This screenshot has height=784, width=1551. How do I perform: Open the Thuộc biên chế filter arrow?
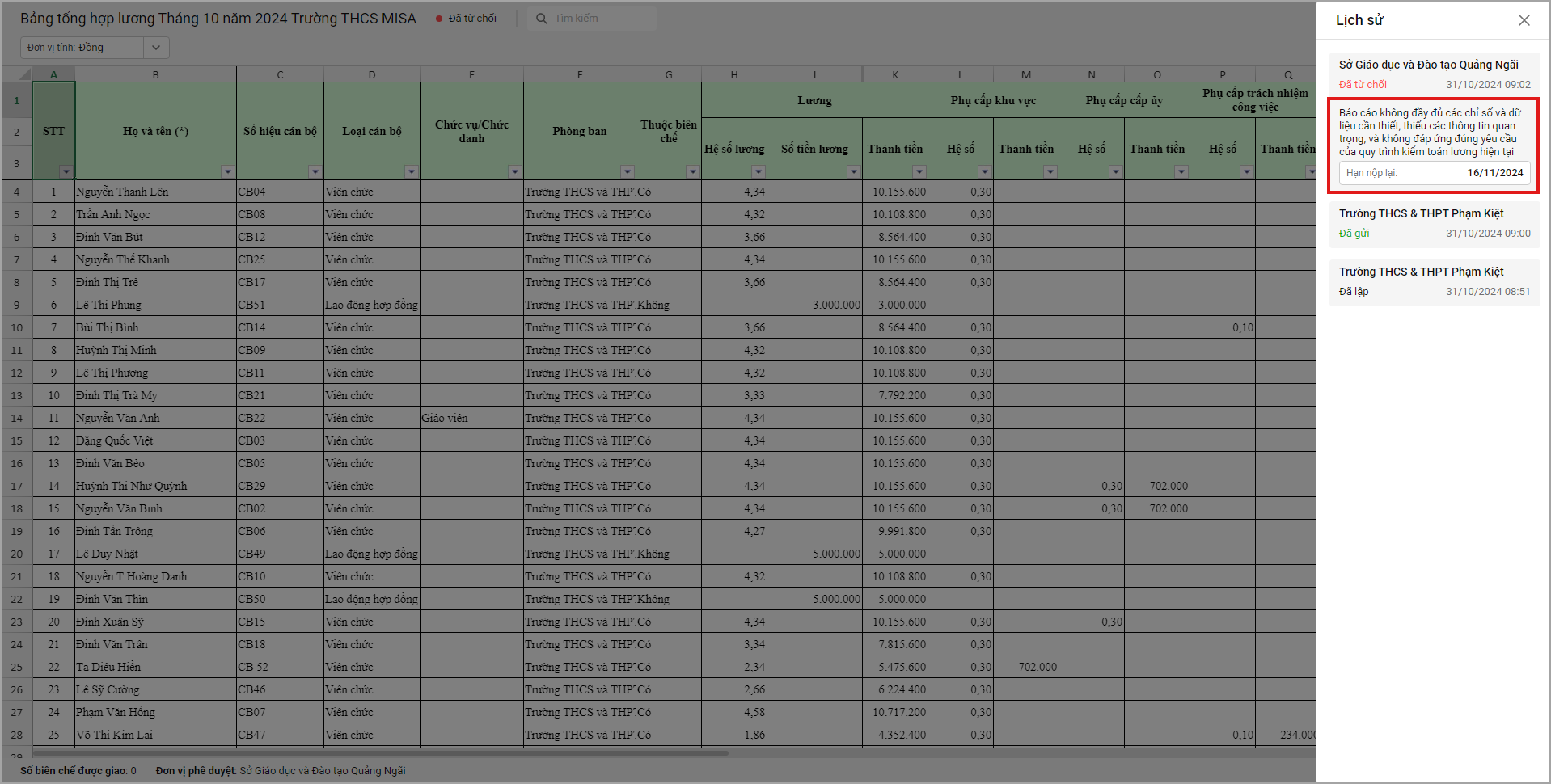point(692,171)
